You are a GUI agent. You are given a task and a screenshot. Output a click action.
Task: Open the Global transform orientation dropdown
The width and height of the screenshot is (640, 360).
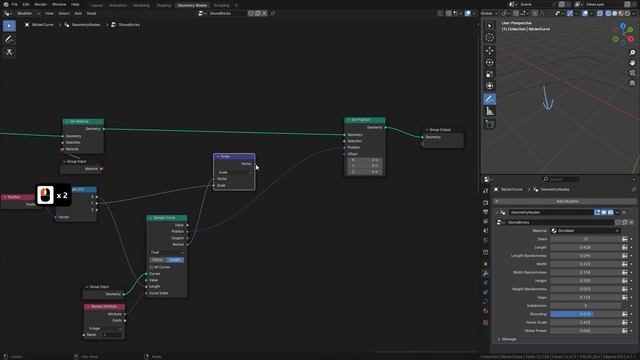tap(489, 13)
